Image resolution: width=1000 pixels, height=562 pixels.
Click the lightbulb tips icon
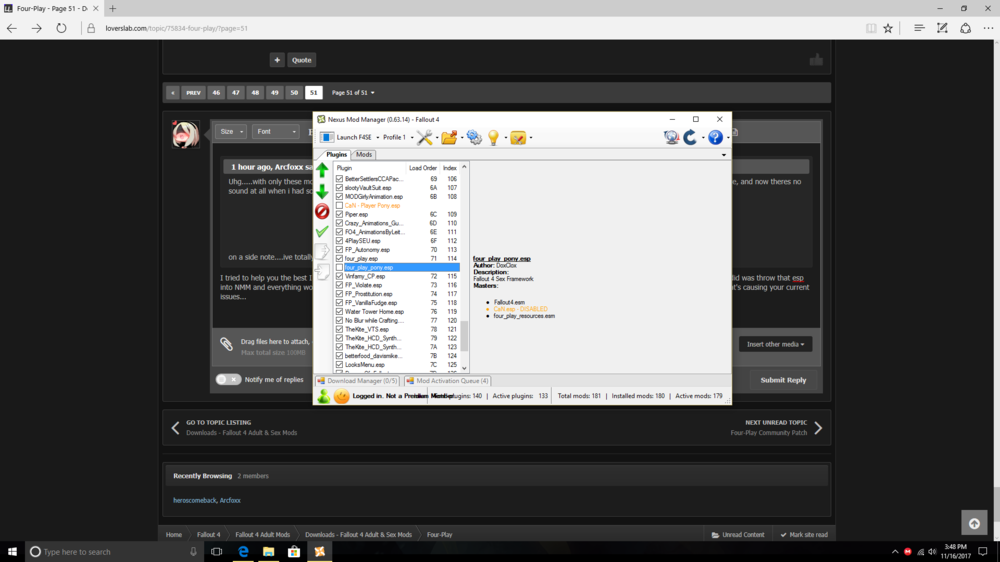(493, 137)
